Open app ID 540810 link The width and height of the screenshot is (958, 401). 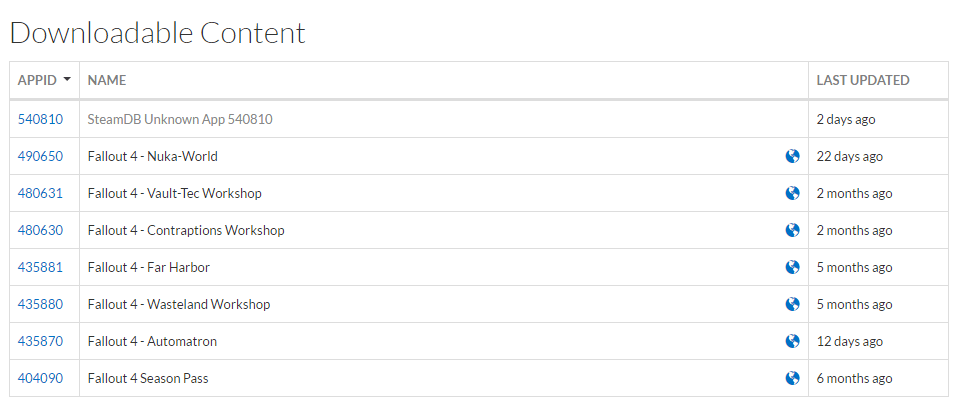click(40, 119)
